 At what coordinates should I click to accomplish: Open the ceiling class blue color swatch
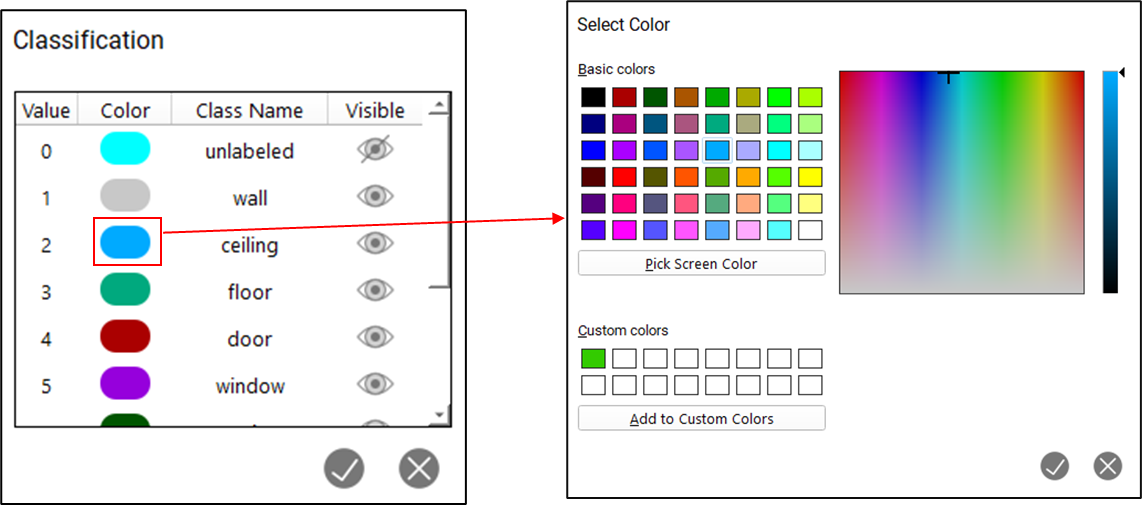click(x=126, y=243)
